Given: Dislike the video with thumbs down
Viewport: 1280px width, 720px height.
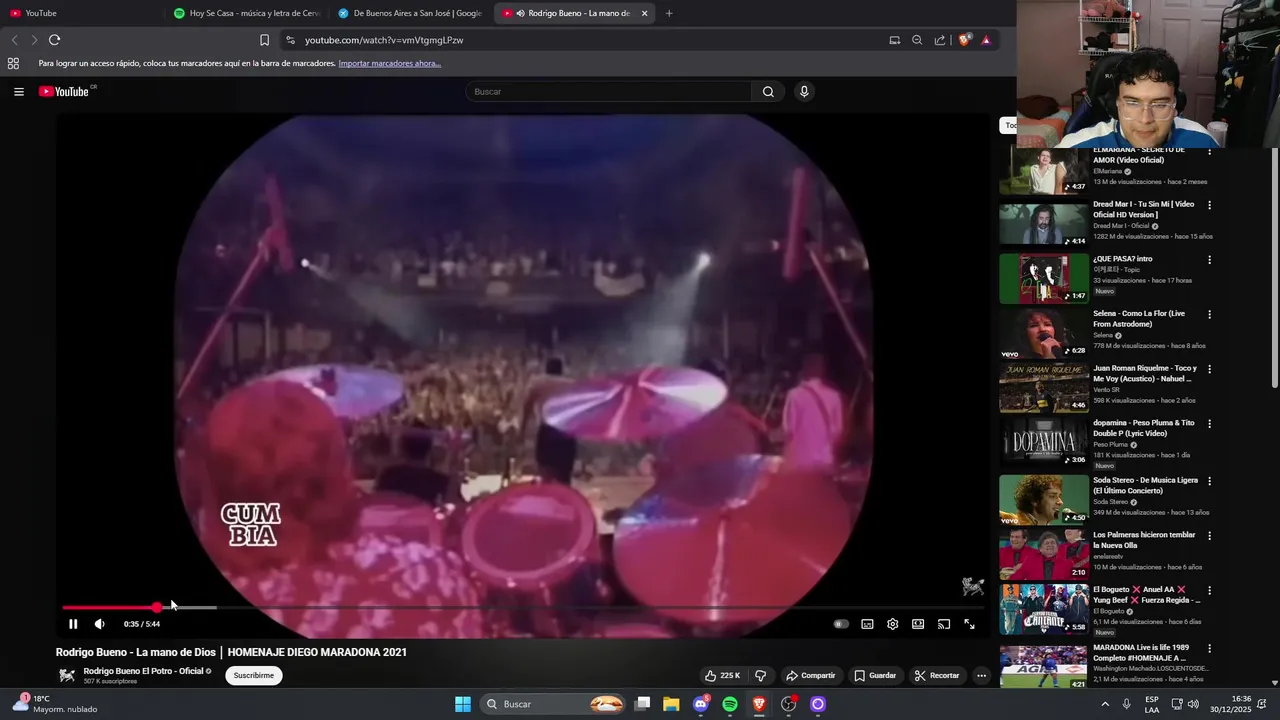Looking at the screenshot, I should point(761,676).
